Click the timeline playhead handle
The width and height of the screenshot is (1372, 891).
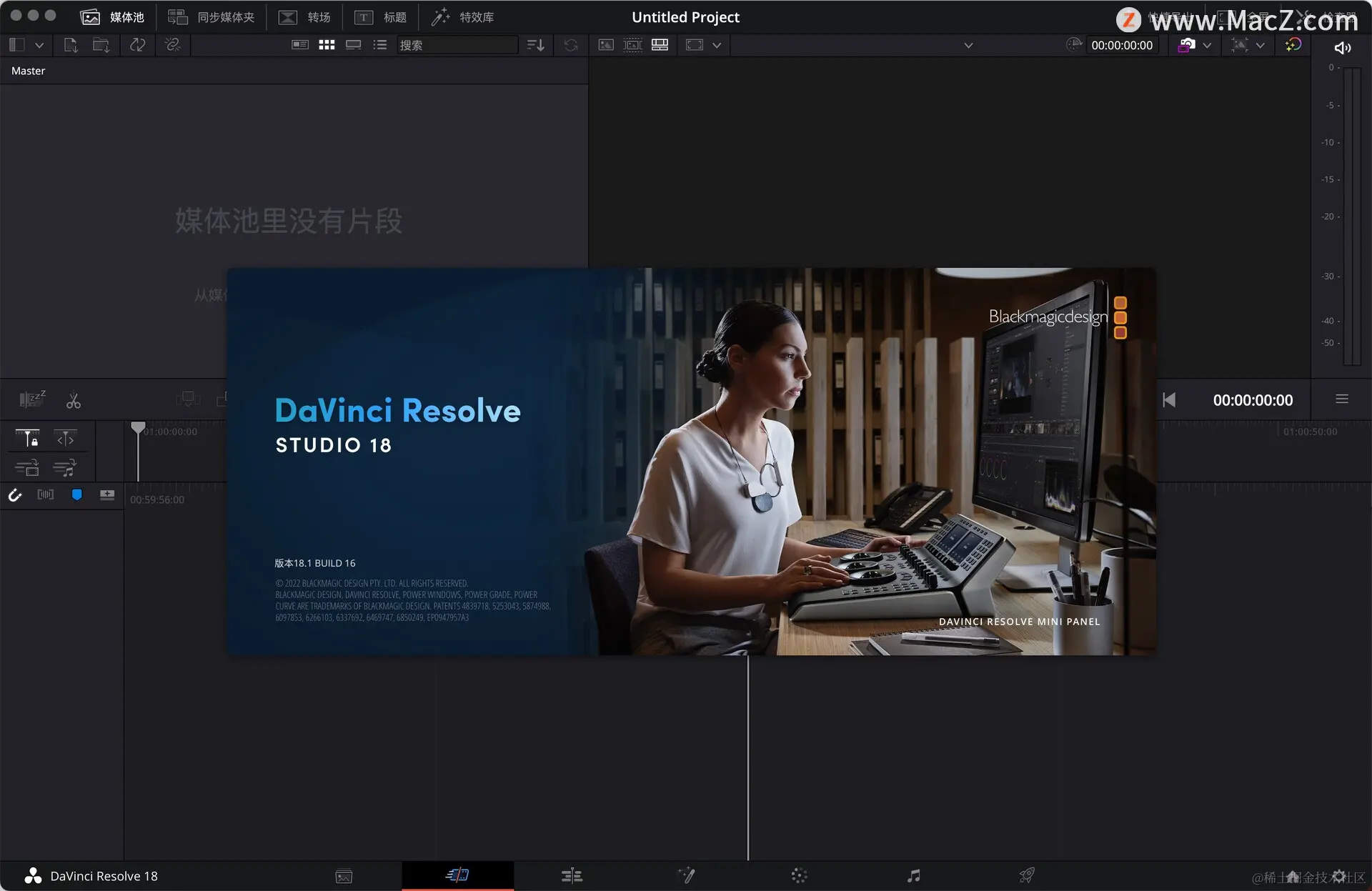pos(138,427)
